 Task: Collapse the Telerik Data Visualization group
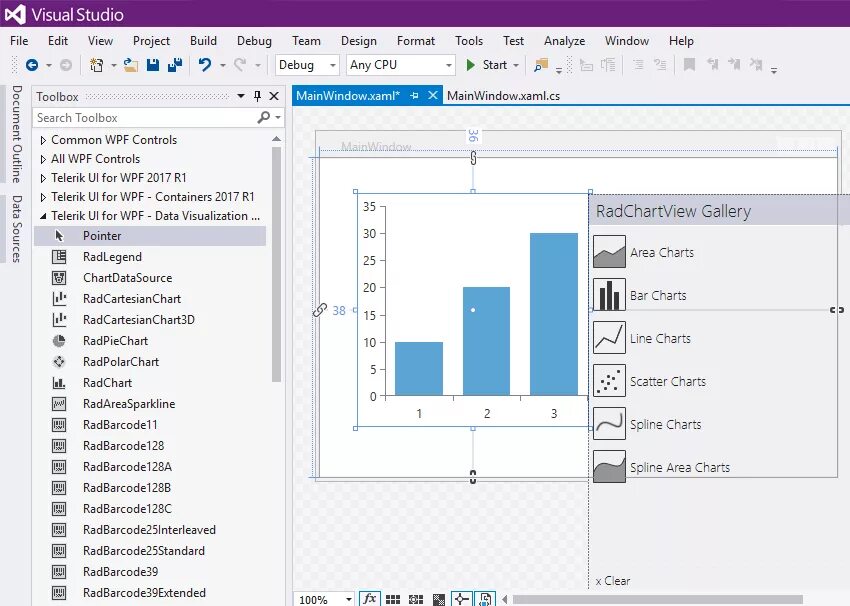pyautogui.click(x=43, y=216)
